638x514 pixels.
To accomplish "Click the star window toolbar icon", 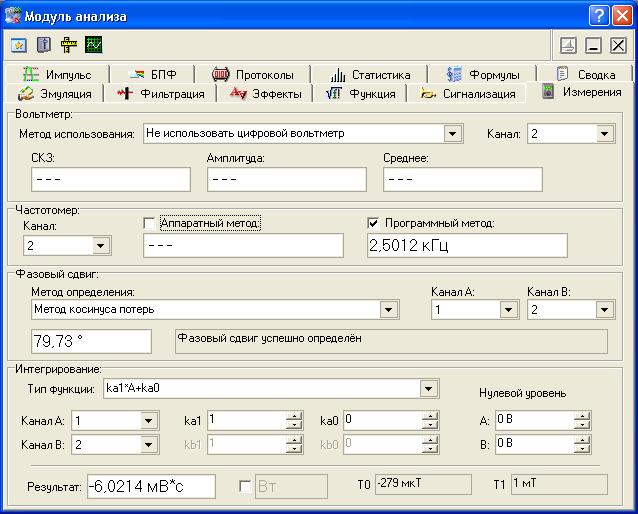I will pyautogui.click(x=19, y=45).
